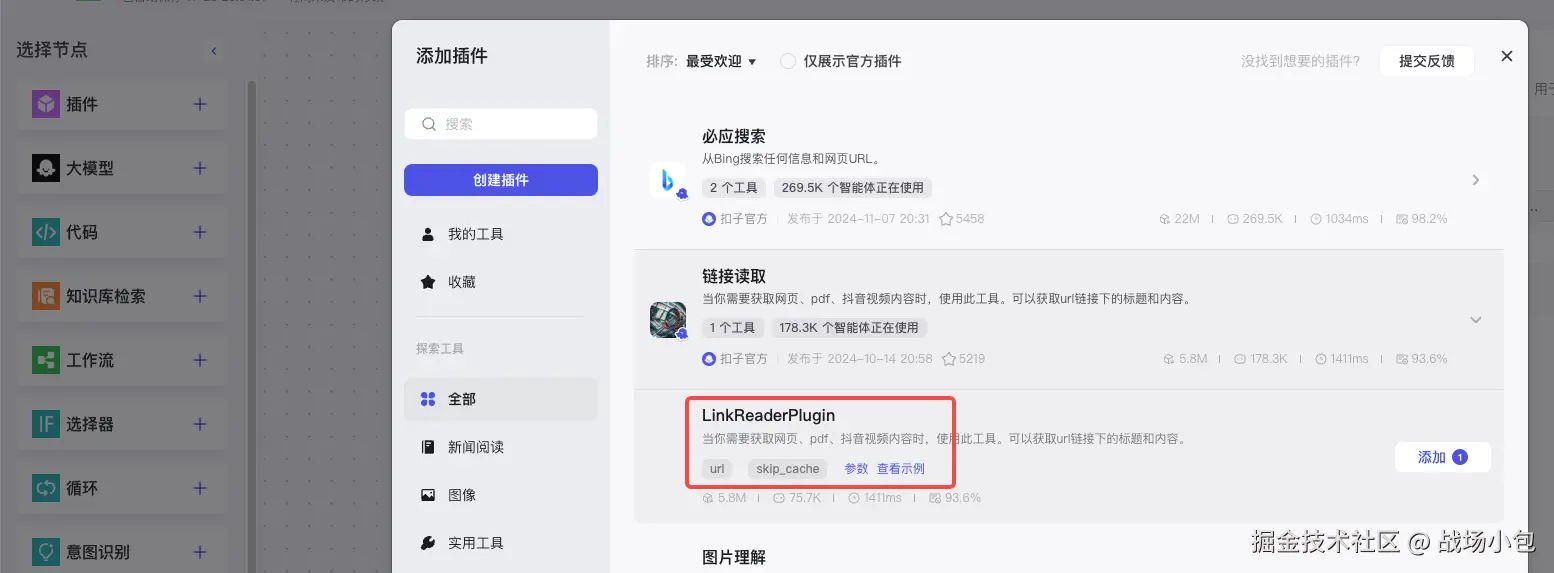Select the 实用工具 category
1554x573 pixels.
pyautogui.click(x=501, y=543)
